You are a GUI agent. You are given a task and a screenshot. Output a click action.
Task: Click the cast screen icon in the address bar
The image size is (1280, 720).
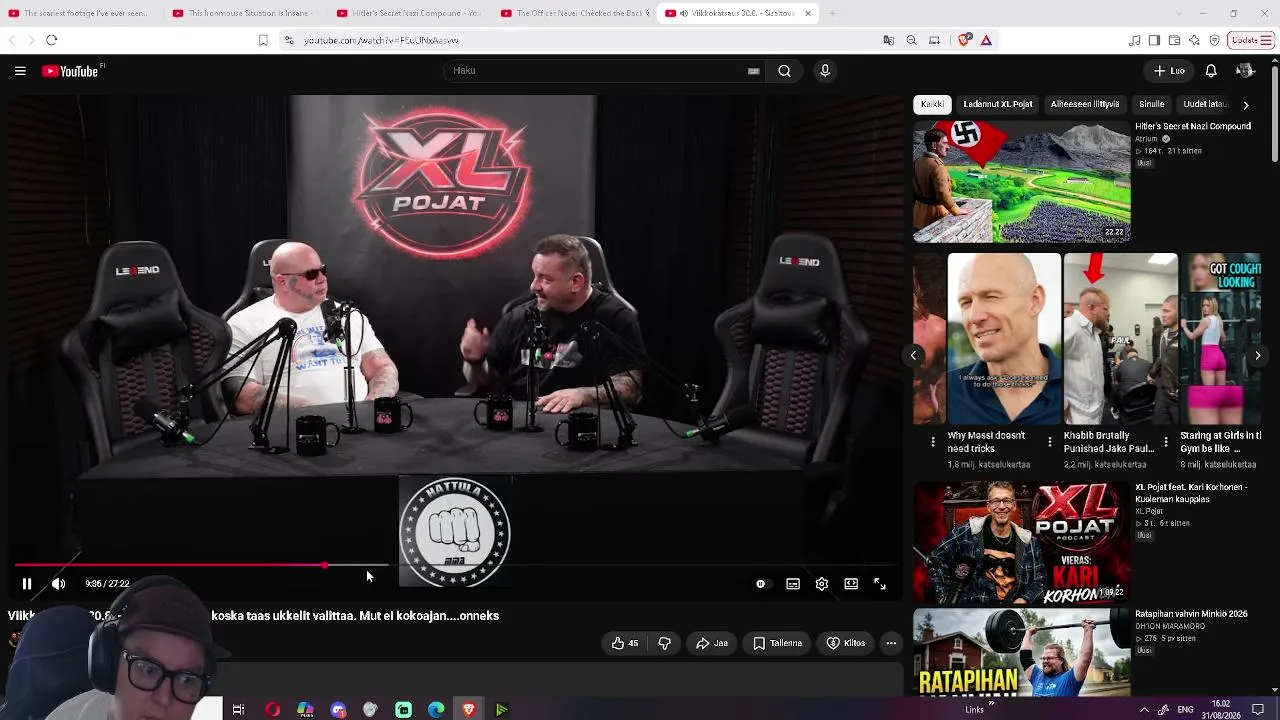coord(934,40)
